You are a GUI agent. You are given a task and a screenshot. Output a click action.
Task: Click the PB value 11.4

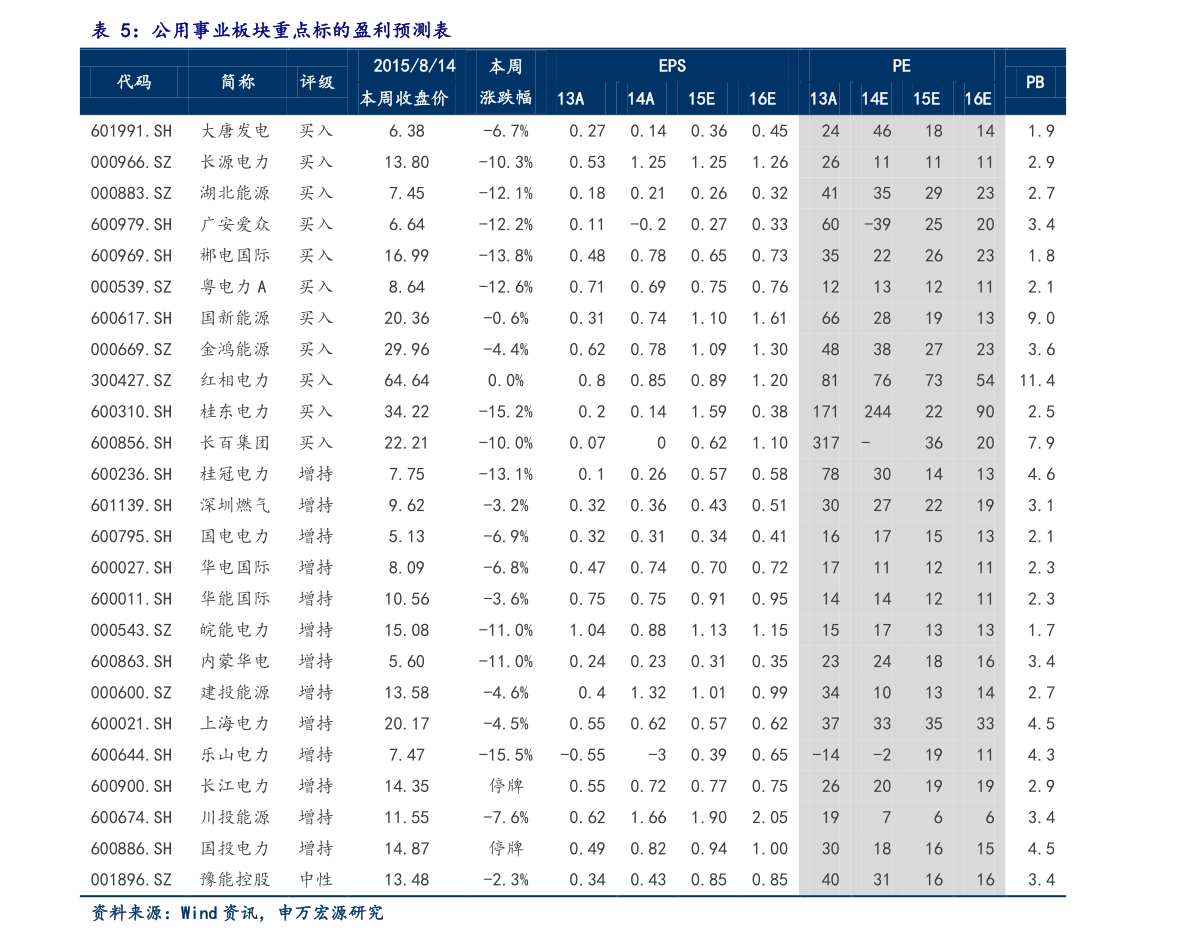coord(1037,381)
